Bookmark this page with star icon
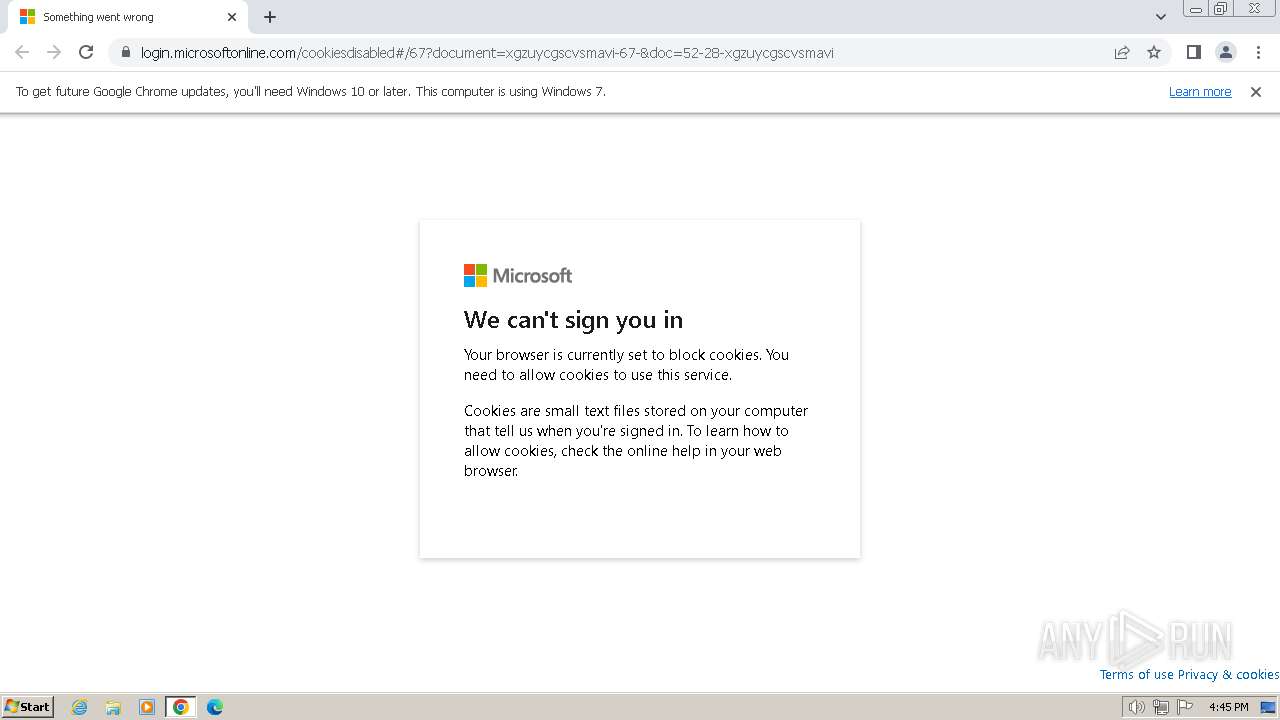The image size is (1280, 720). 1154,52
